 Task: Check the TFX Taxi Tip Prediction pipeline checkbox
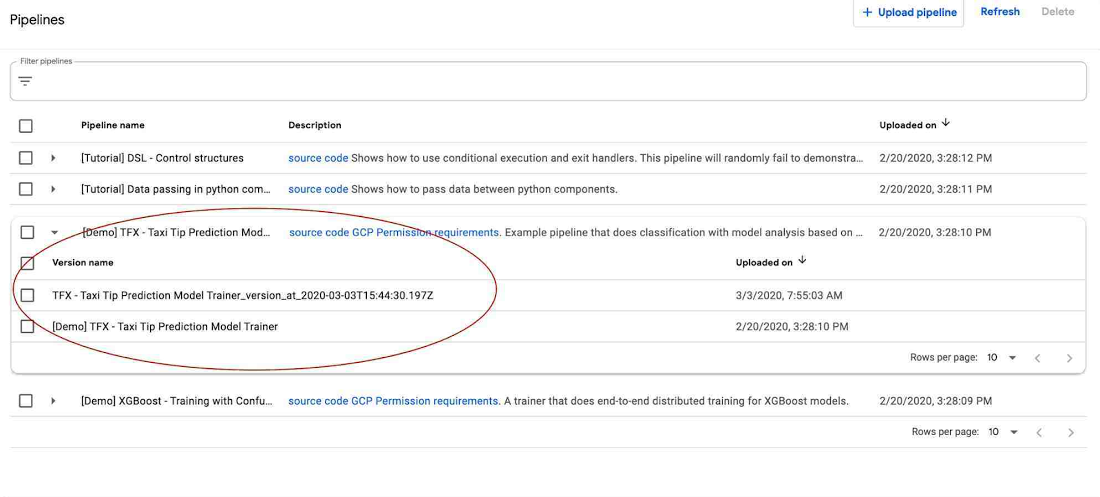(x=27, y=232)
